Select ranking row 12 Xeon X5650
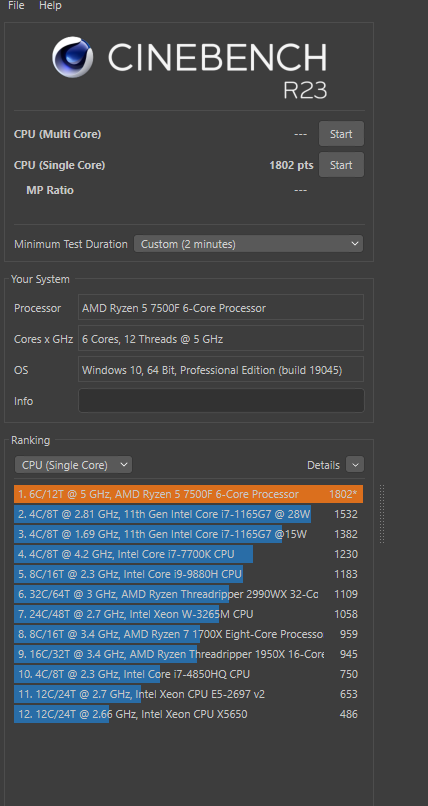This screenshot has height=806, width=428. (x=189, y=714)
